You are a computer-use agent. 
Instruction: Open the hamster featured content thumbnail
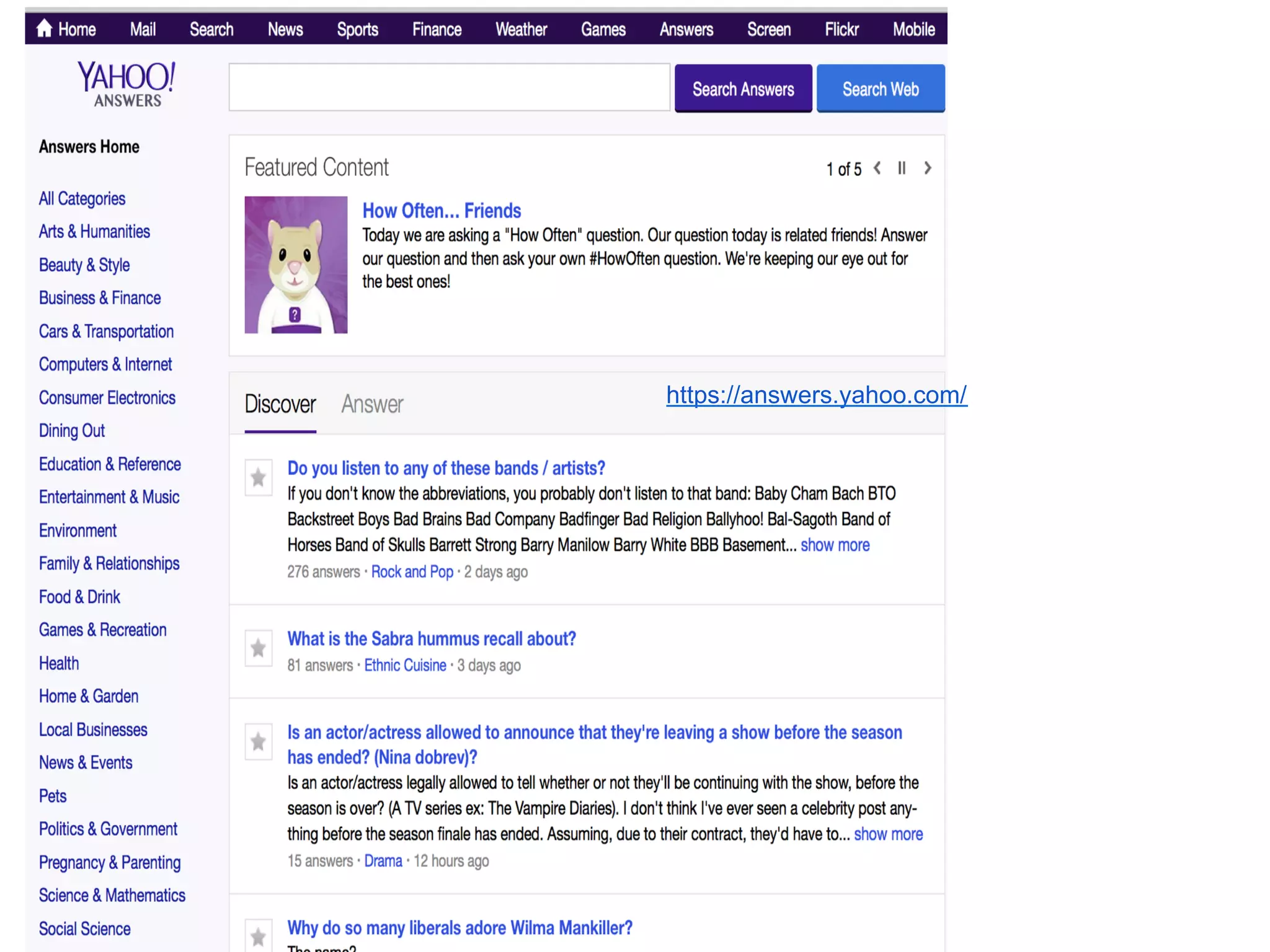(x=296, y=265)
